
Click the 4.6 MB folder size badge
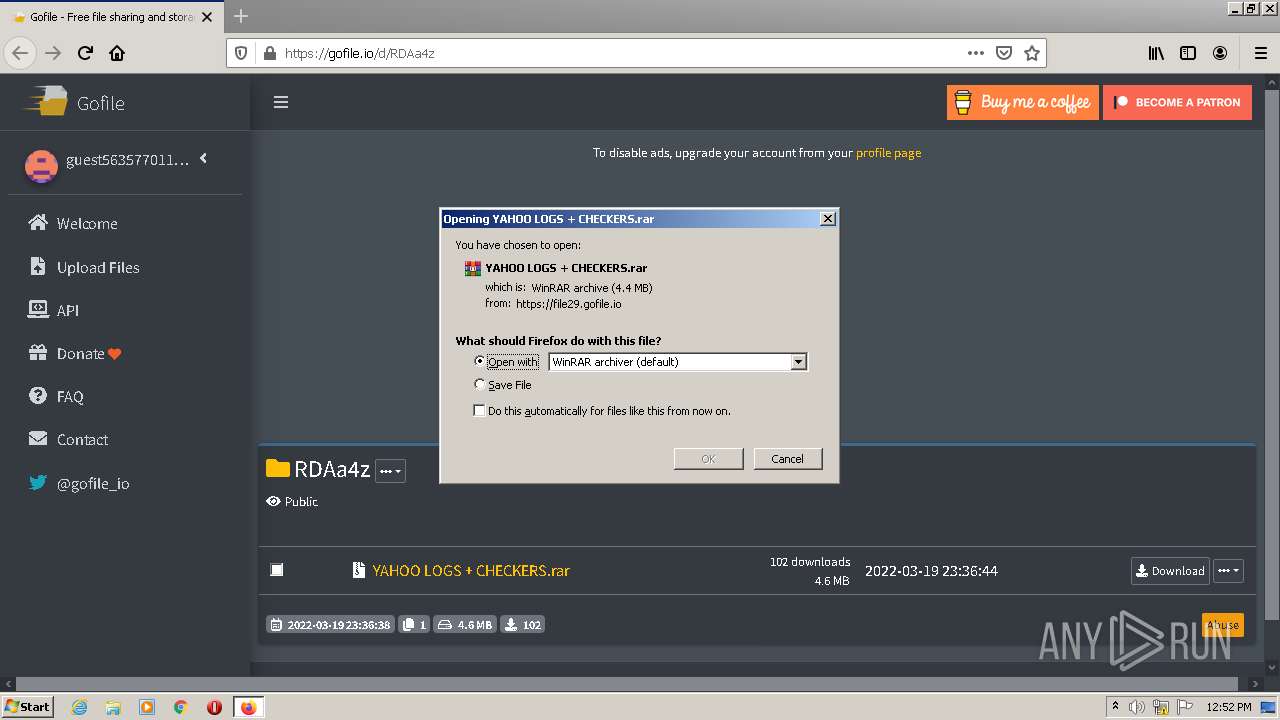(465, 624)
